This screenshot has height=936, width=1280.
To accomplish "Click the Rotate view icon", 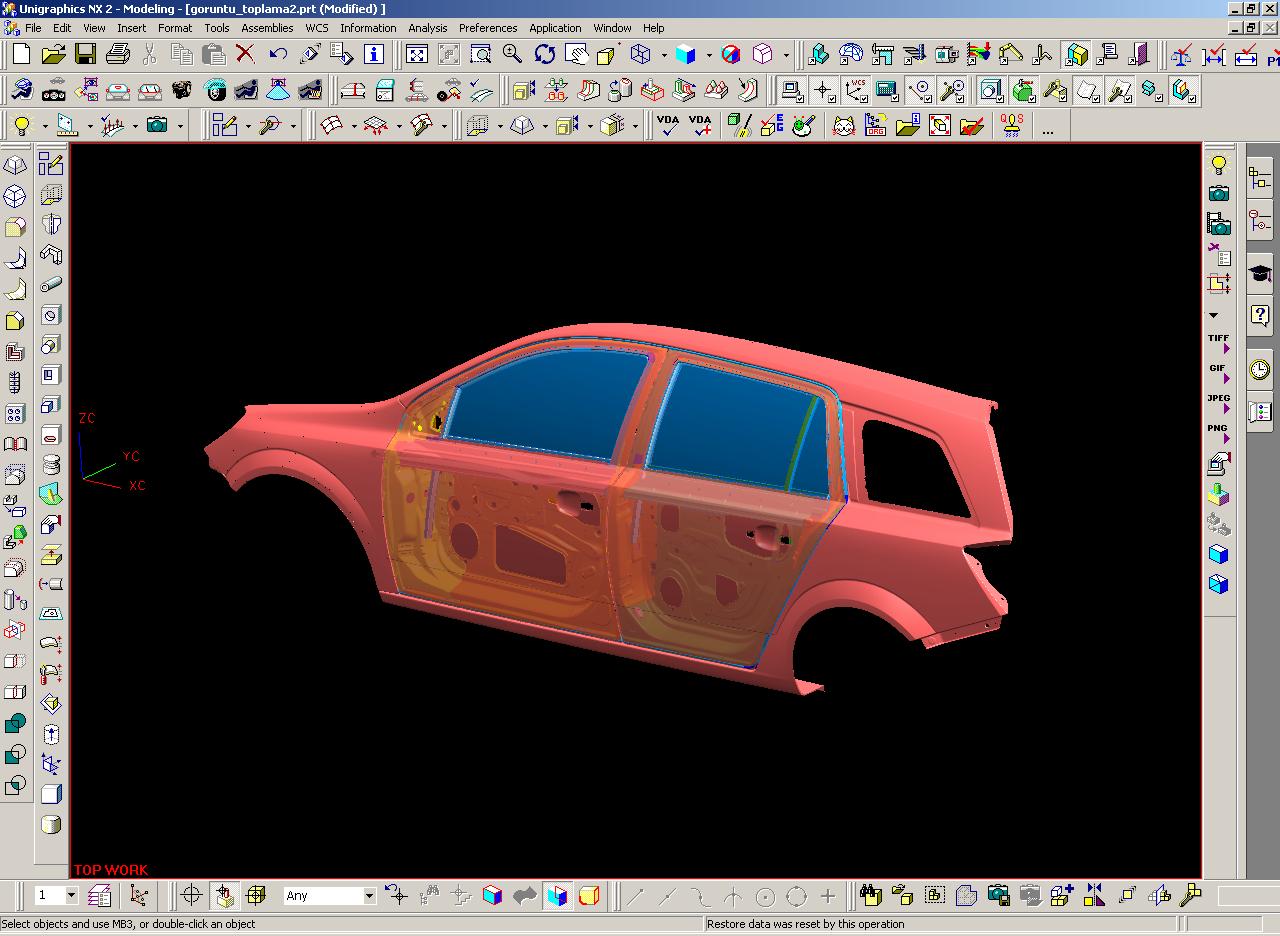I will (x=545, y=54).
